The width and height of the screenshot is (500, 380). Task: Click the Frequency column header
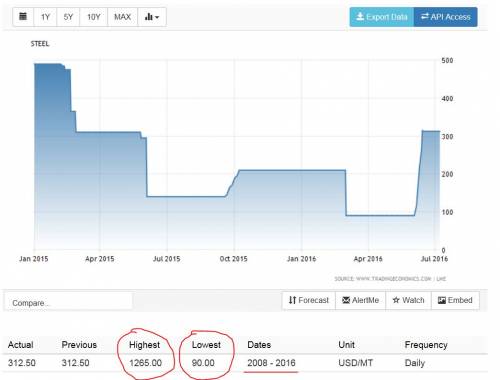point(426,345)
